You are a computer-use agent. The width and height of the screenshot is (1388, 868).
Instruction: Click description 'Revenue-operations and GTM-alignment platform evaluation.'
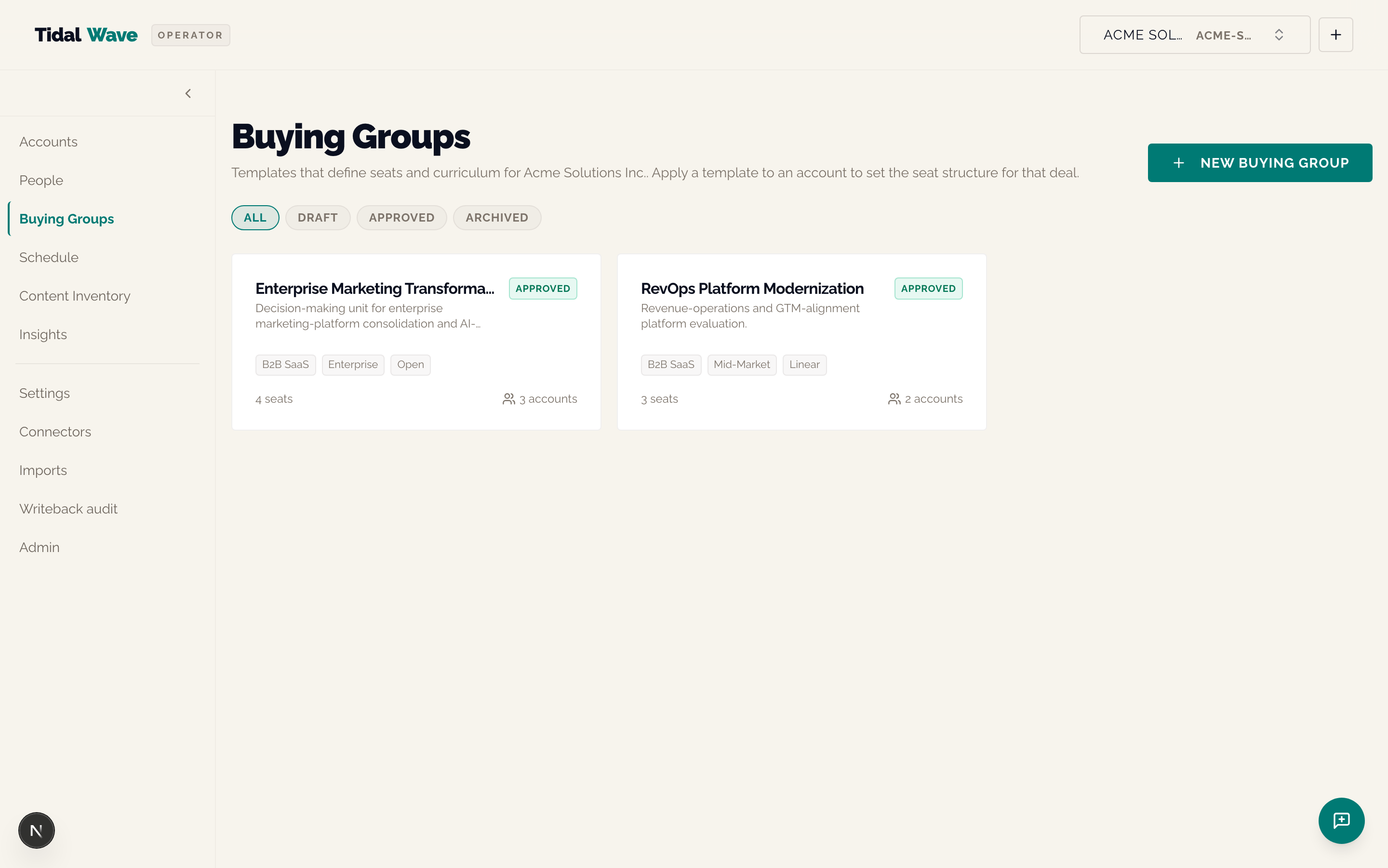coord(750,316)
